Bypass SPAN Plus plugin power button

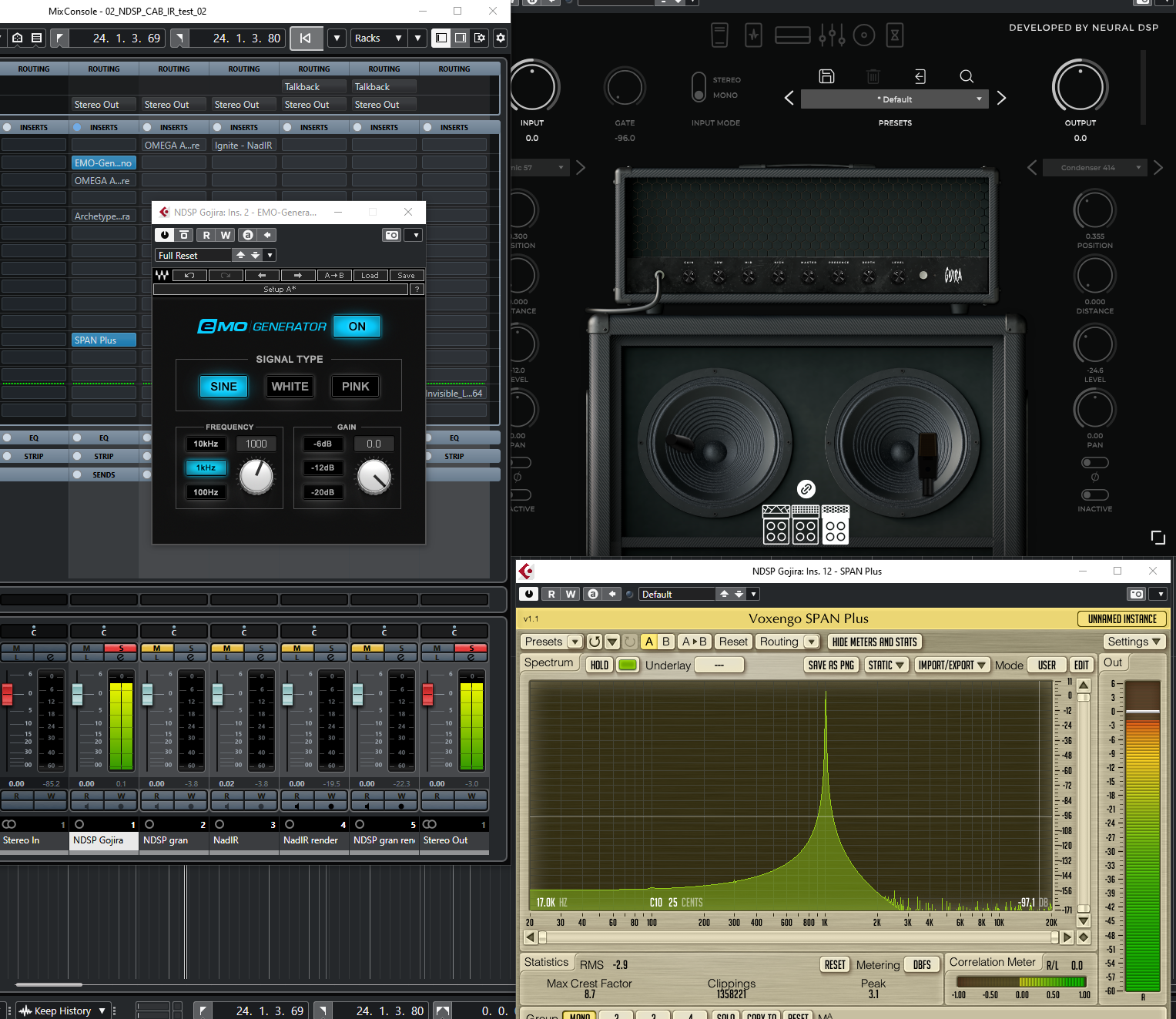click(529, 594)
